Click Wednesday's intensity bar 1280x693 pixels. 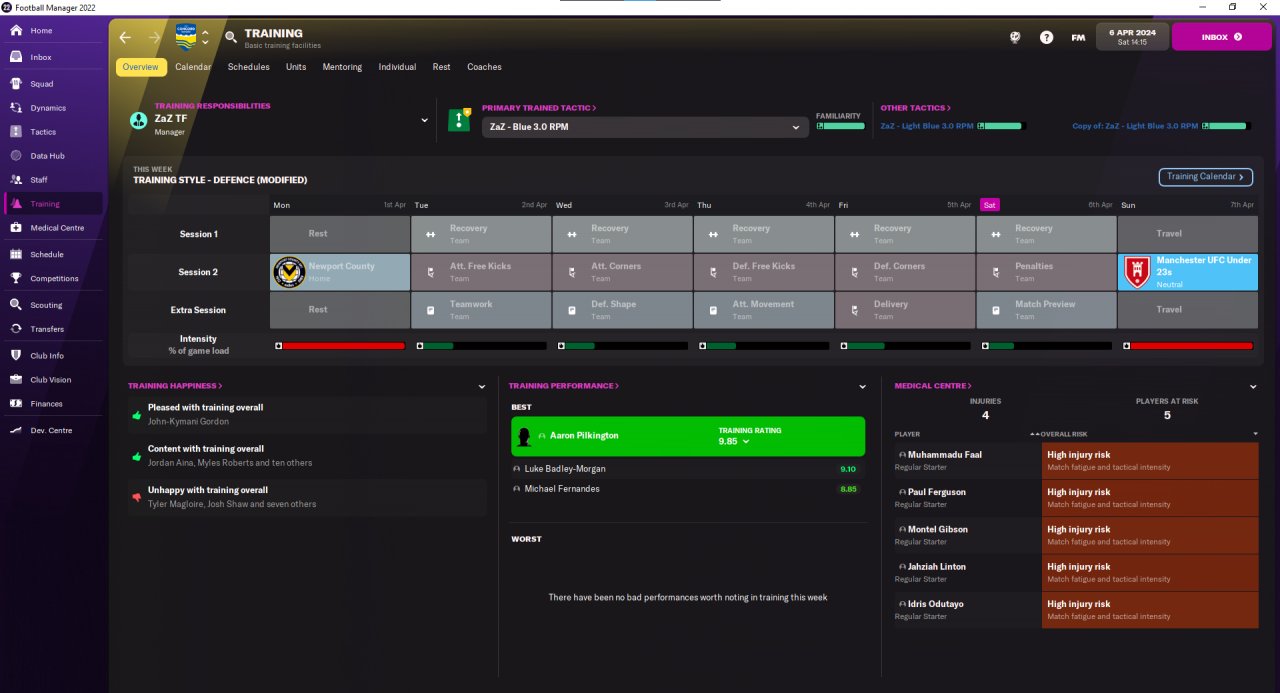(622, 346)
